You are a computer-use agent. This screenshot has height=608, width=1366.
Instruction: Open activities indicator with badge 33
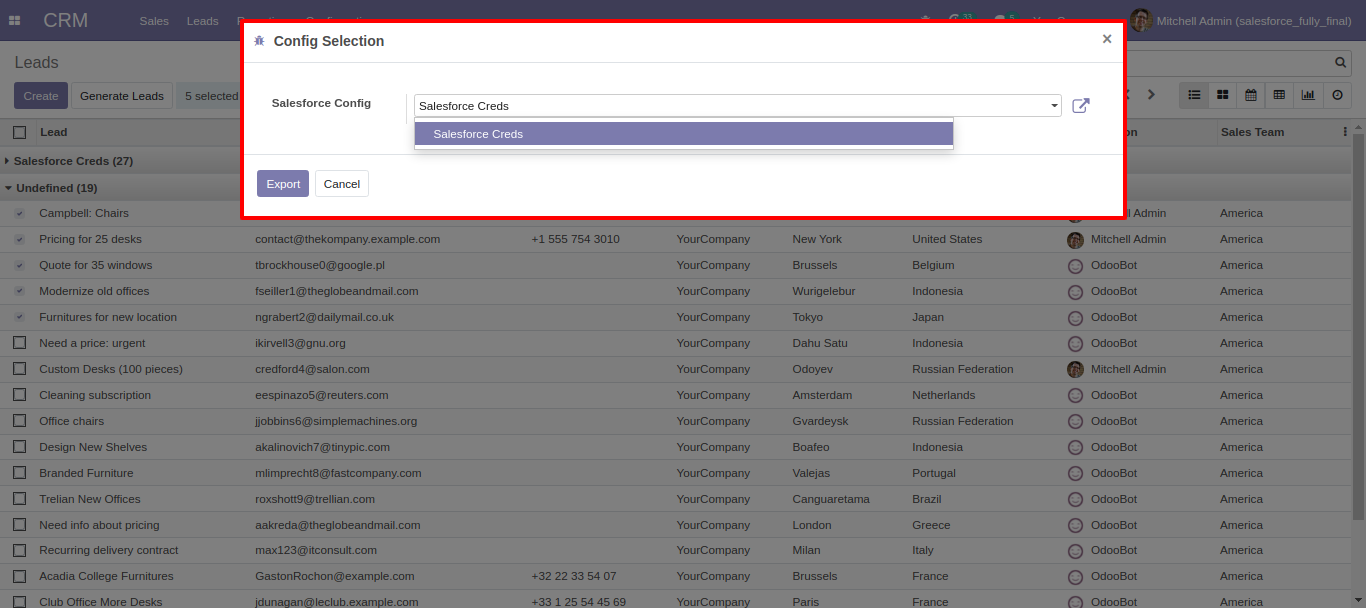(x=960, y=19)
